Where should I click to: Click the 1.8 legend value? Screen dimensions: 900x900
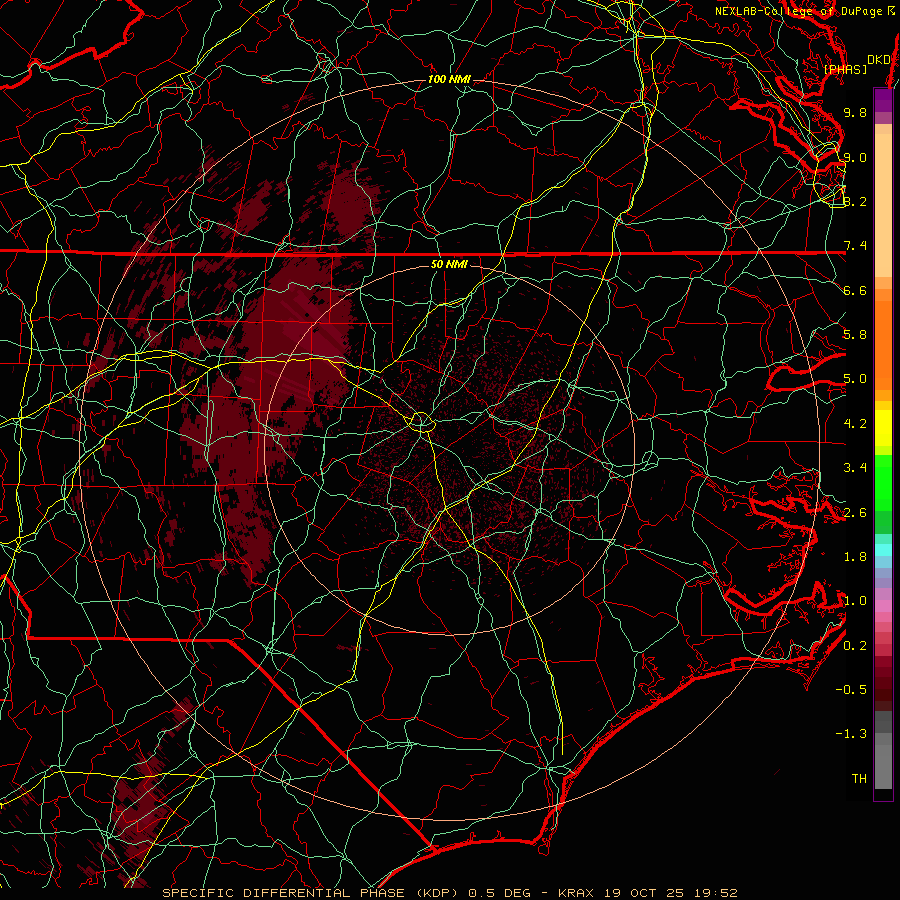click(855, 557)
